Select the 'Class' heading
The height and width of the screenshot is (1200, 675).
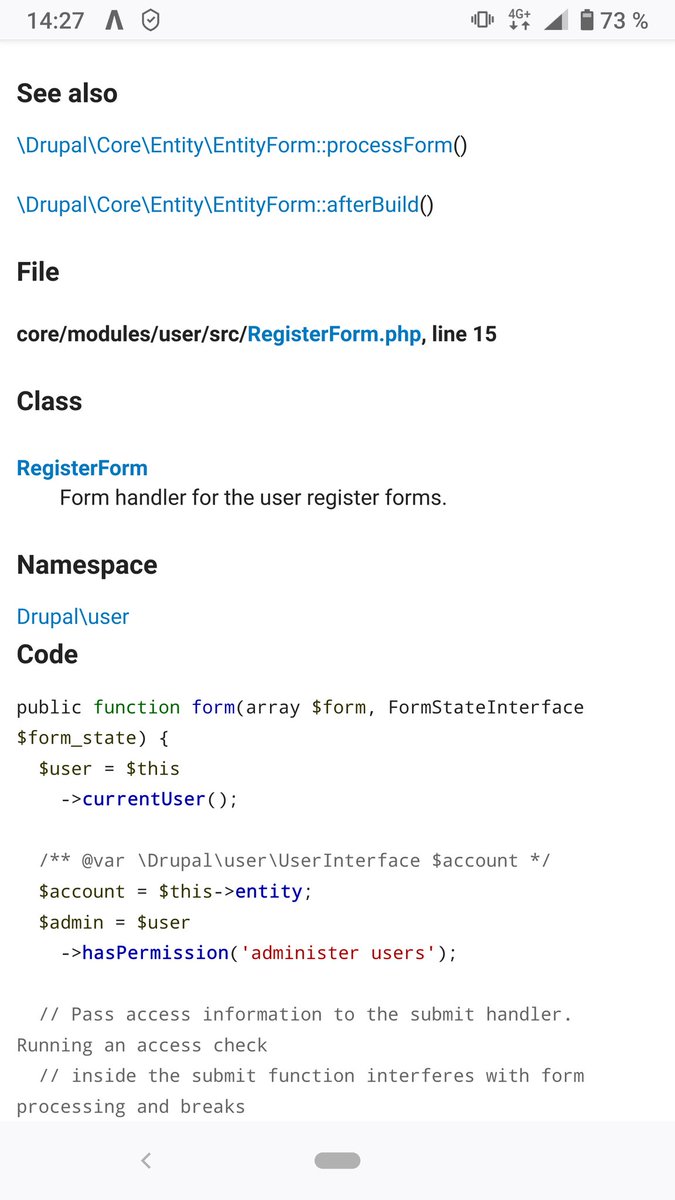pos(49,401)
